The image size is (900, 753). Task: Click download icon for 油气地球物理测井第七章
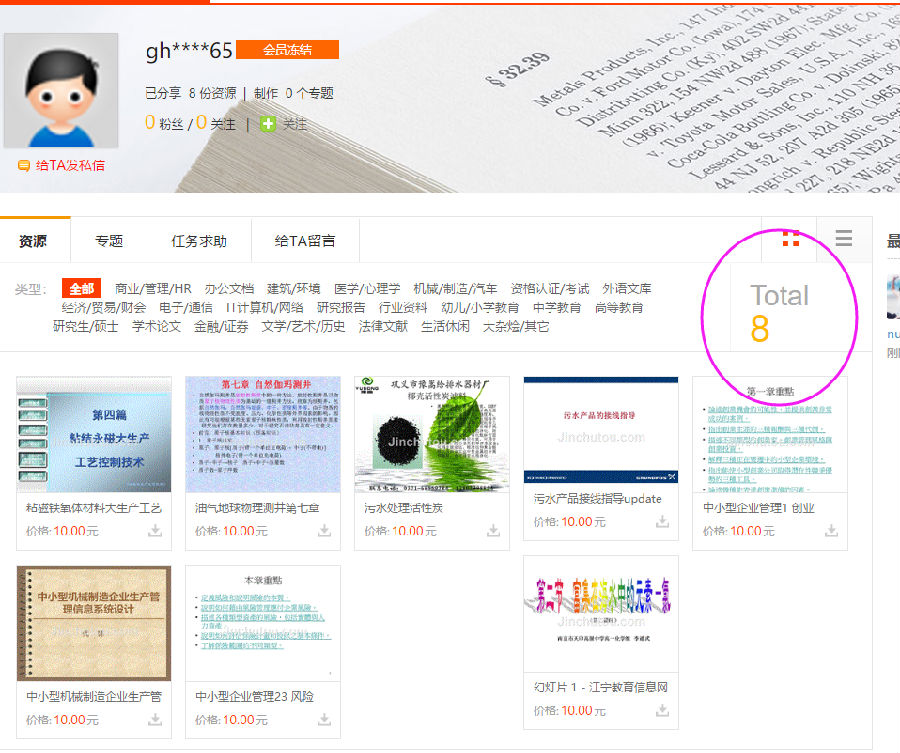click(324, 531)
